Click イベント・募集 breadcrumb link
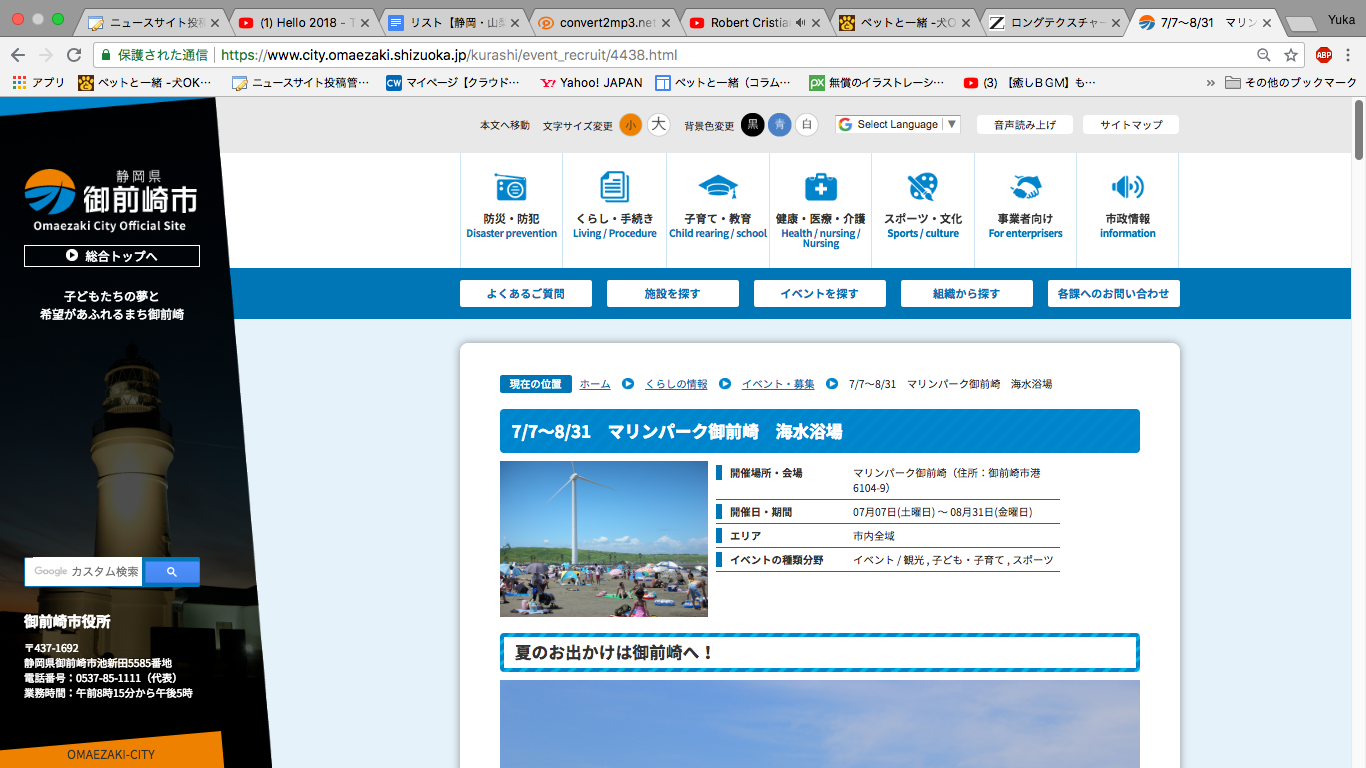This screenshot has height=768, width=1366. coord(778,384)
